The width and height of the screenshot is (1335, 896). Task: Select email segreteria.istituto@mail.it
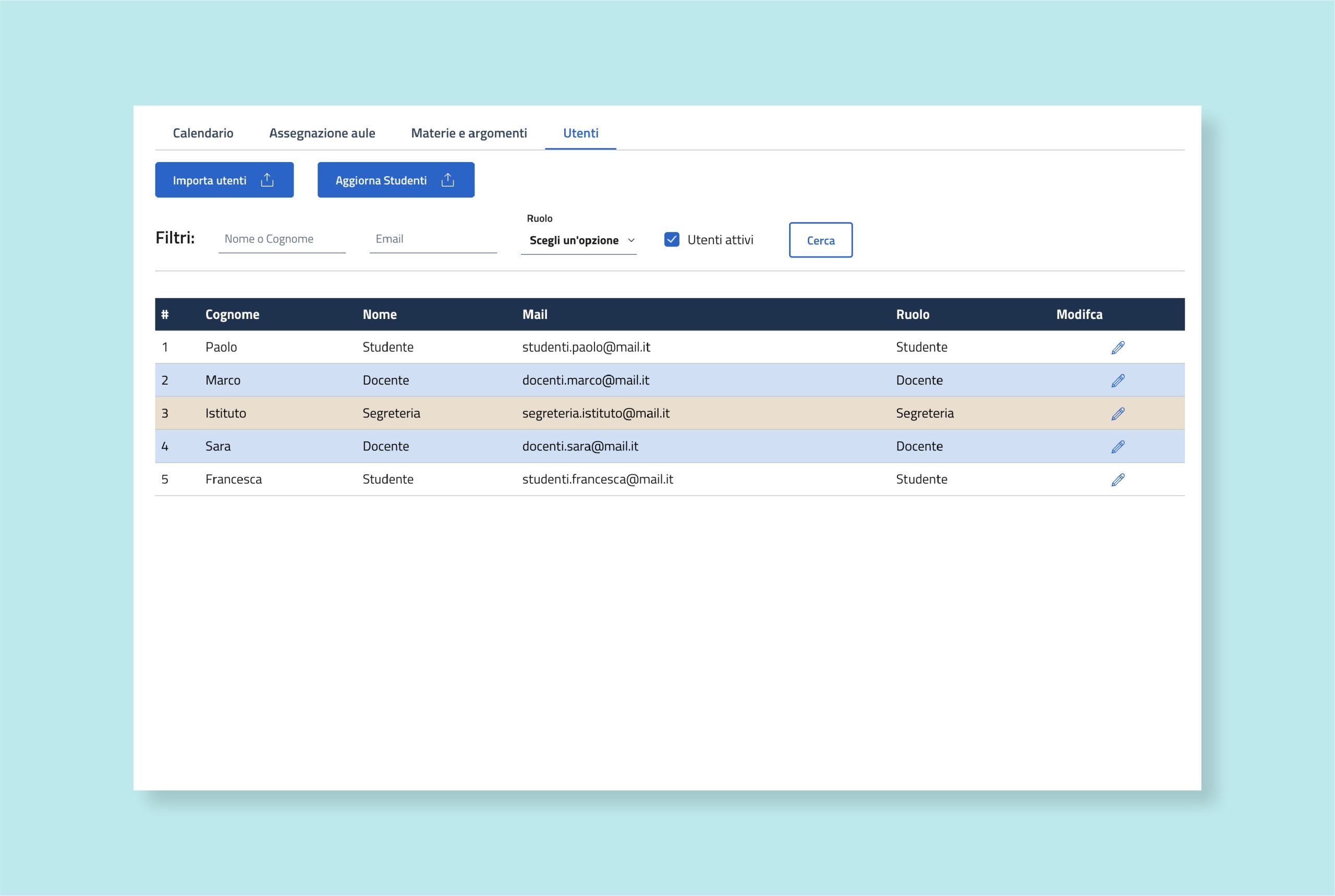pos(595,413)
